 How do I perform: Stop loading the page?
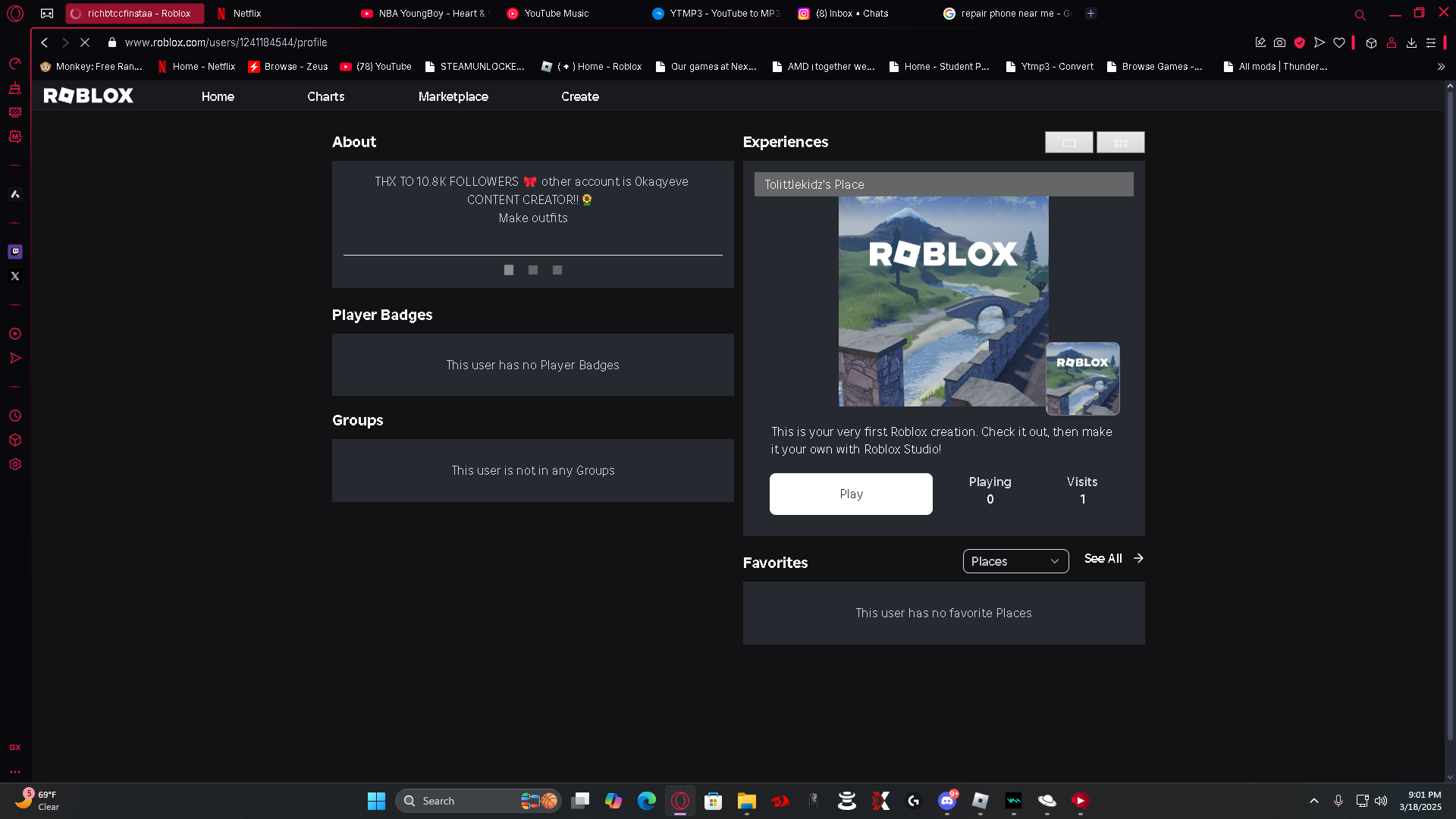tap(85, 42)
